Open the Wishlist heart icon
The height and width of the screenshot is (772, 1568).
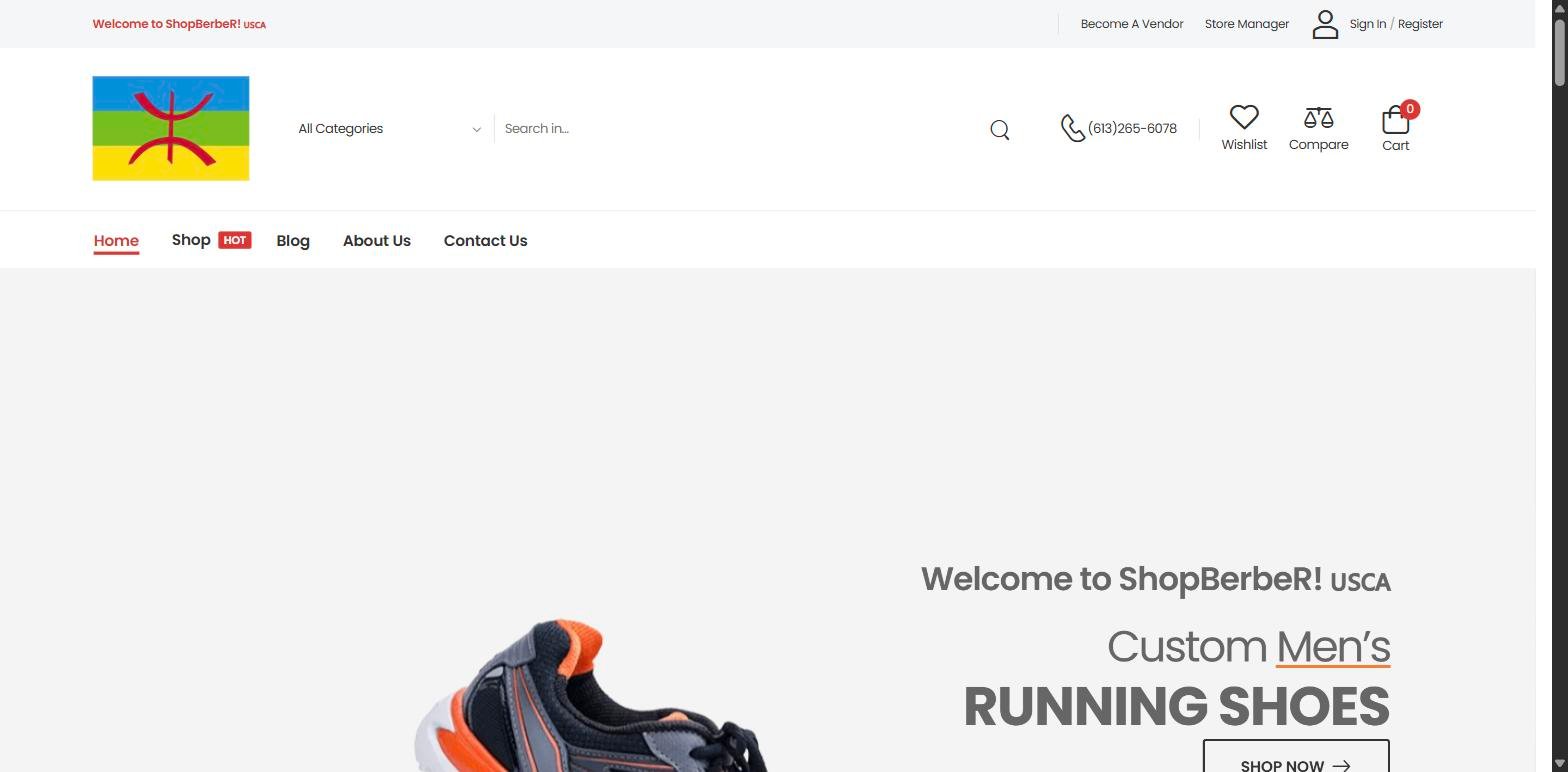pyautogui.click(x=1244, y=117)
